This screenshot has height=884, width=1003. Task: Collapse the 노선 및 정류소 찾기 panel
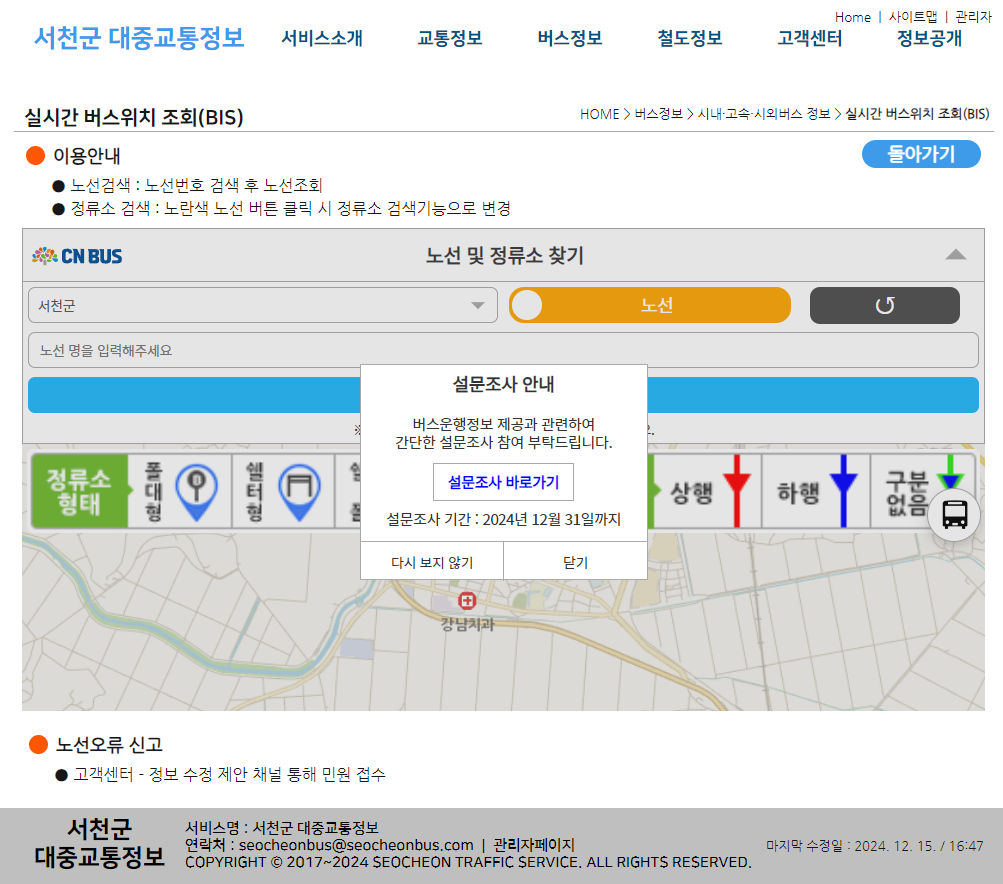(955, 255)
